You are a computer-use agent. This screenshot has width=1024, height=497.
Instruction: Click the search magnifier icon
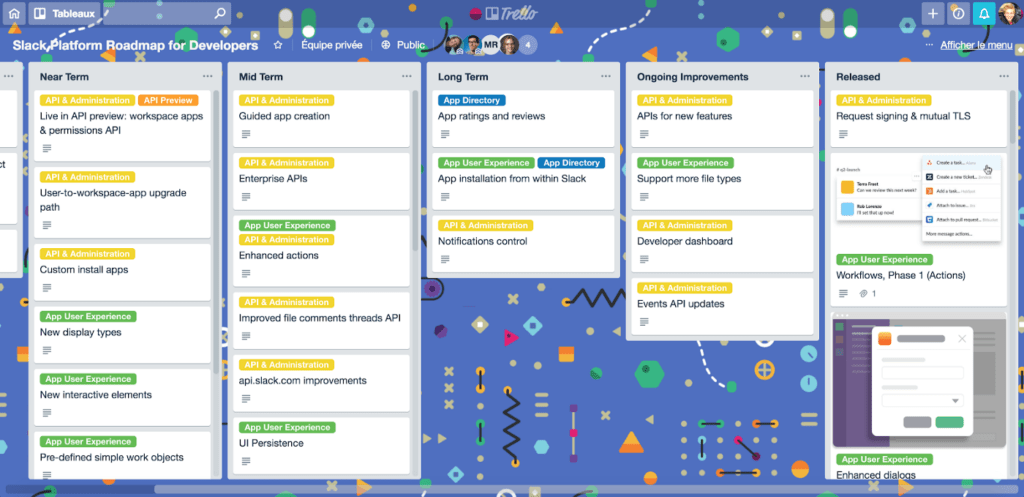[220, 12]
